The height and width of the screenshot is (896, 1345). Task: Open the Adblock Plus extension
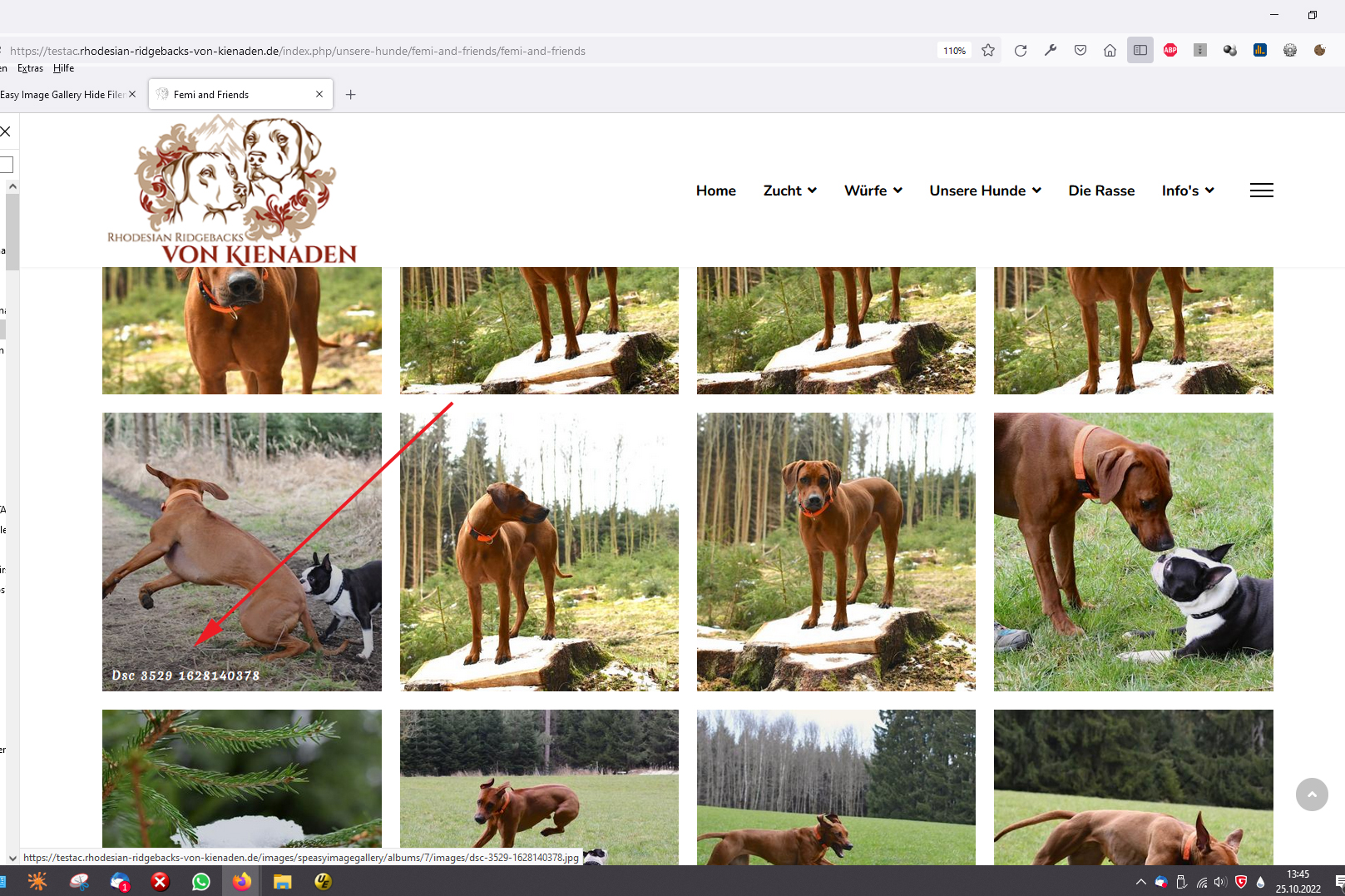pyautogui.click(x=1170, y=51)
